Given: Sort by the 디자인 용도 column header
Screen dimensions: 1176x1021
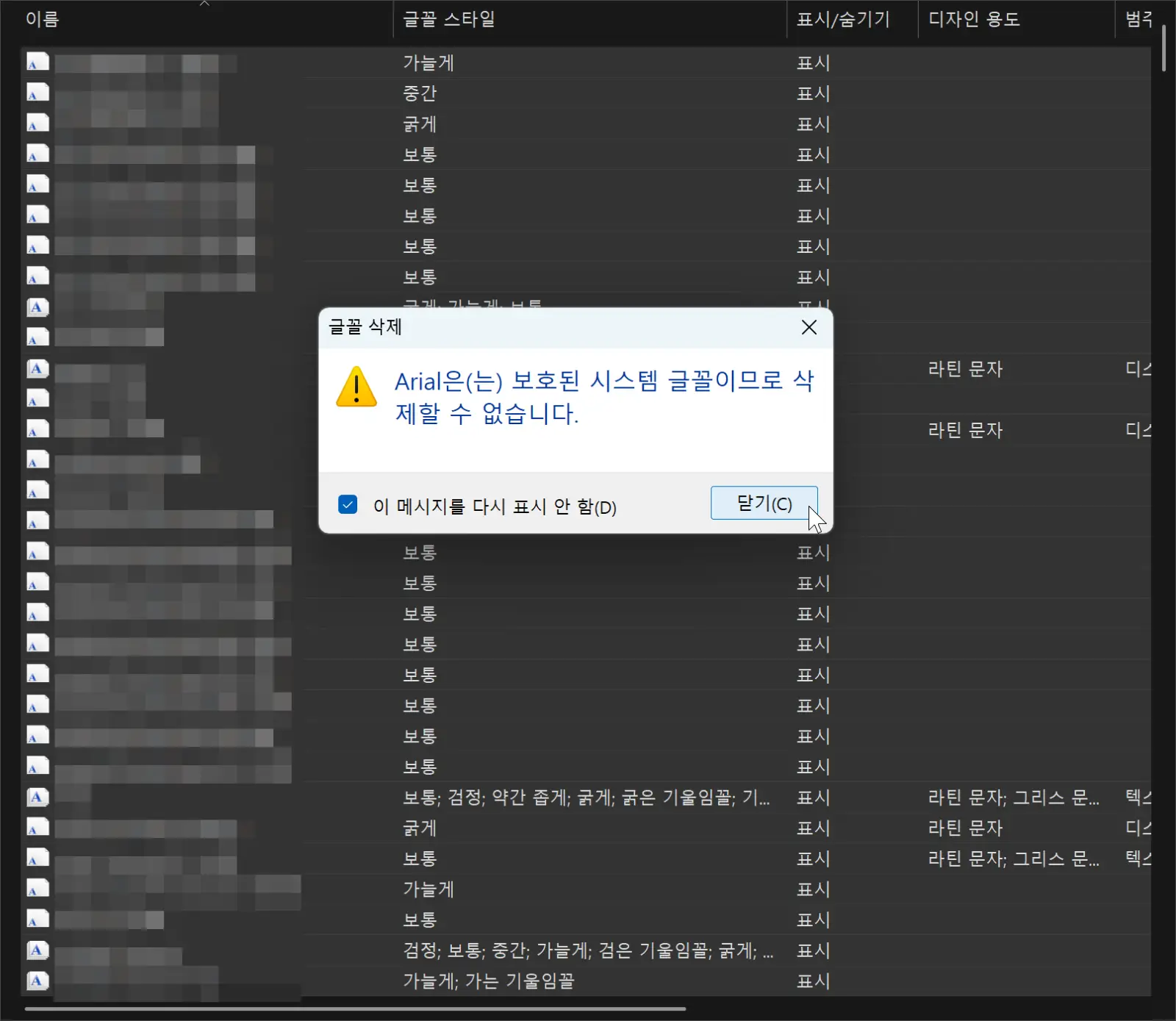Looking at the screenshot, I should 974,19.
